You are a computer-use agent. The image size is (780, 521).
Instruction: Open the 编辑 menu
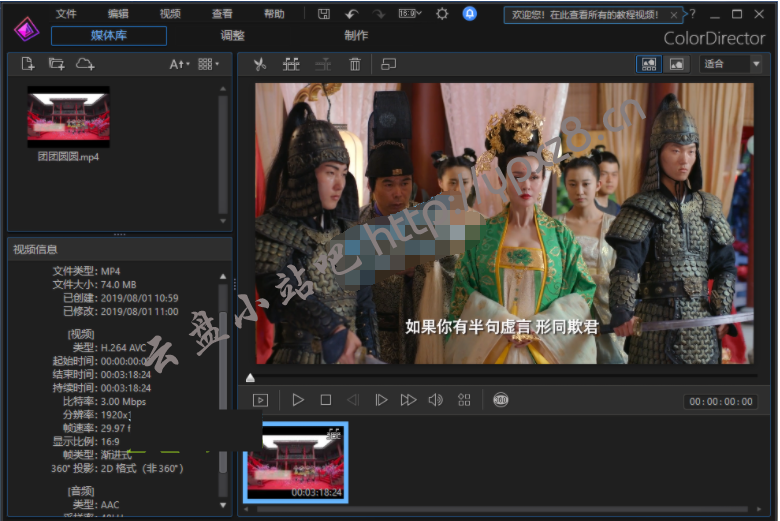[118, 14]
